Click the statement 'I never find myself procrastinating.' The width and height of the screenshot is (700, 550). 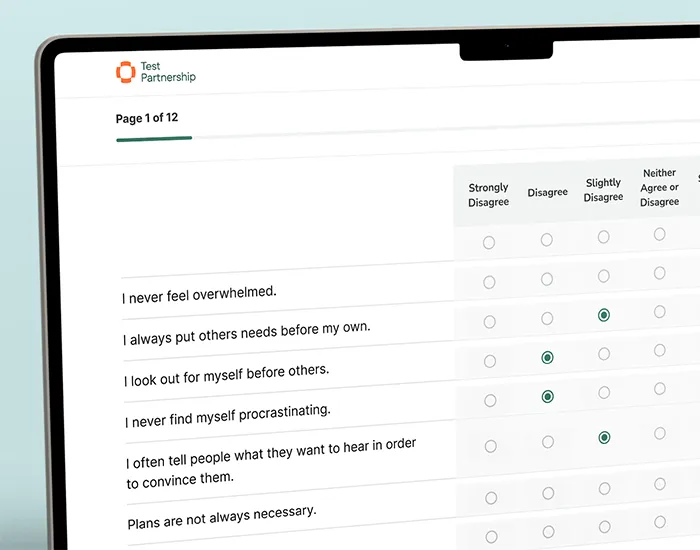(x=228, y=416)
